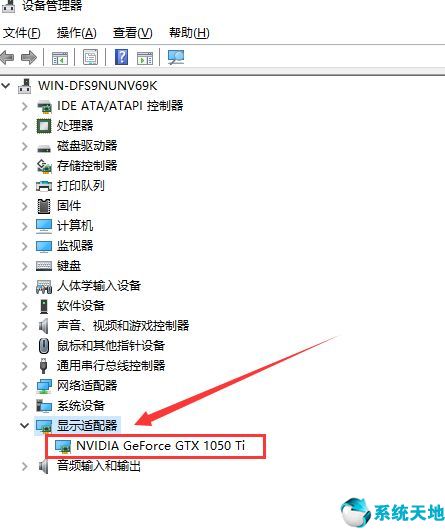Select the 监视器 label
This screenshot has height=529, width=445.
75,246
